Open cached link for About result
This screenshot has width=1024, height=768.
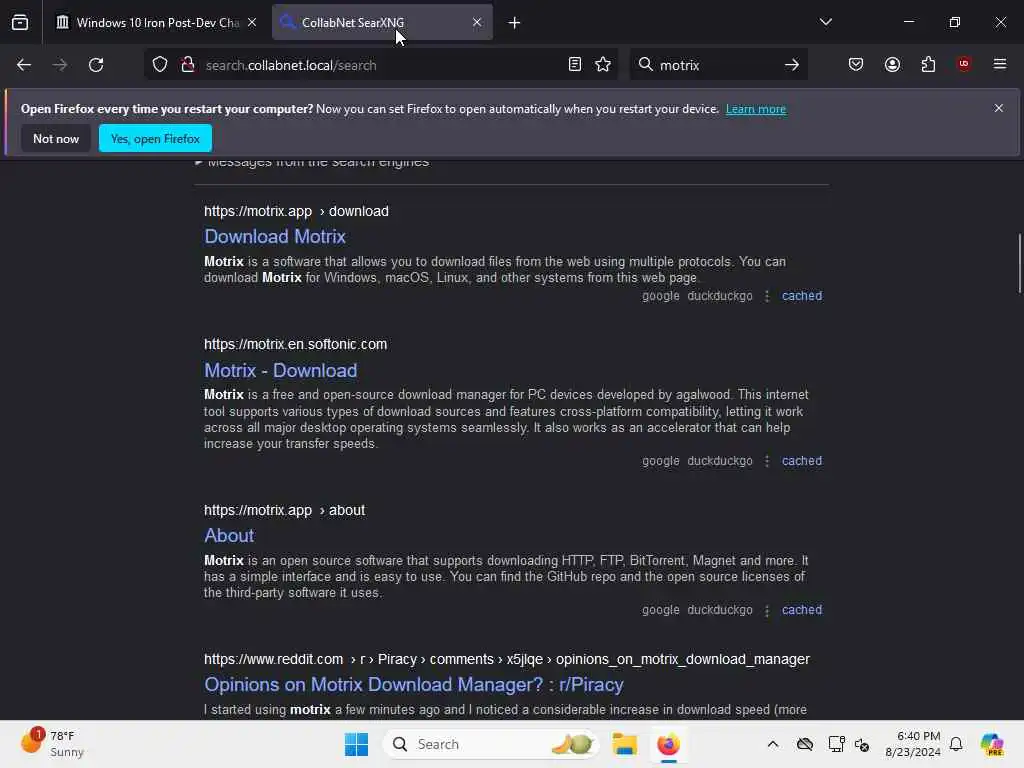point(802,610)
